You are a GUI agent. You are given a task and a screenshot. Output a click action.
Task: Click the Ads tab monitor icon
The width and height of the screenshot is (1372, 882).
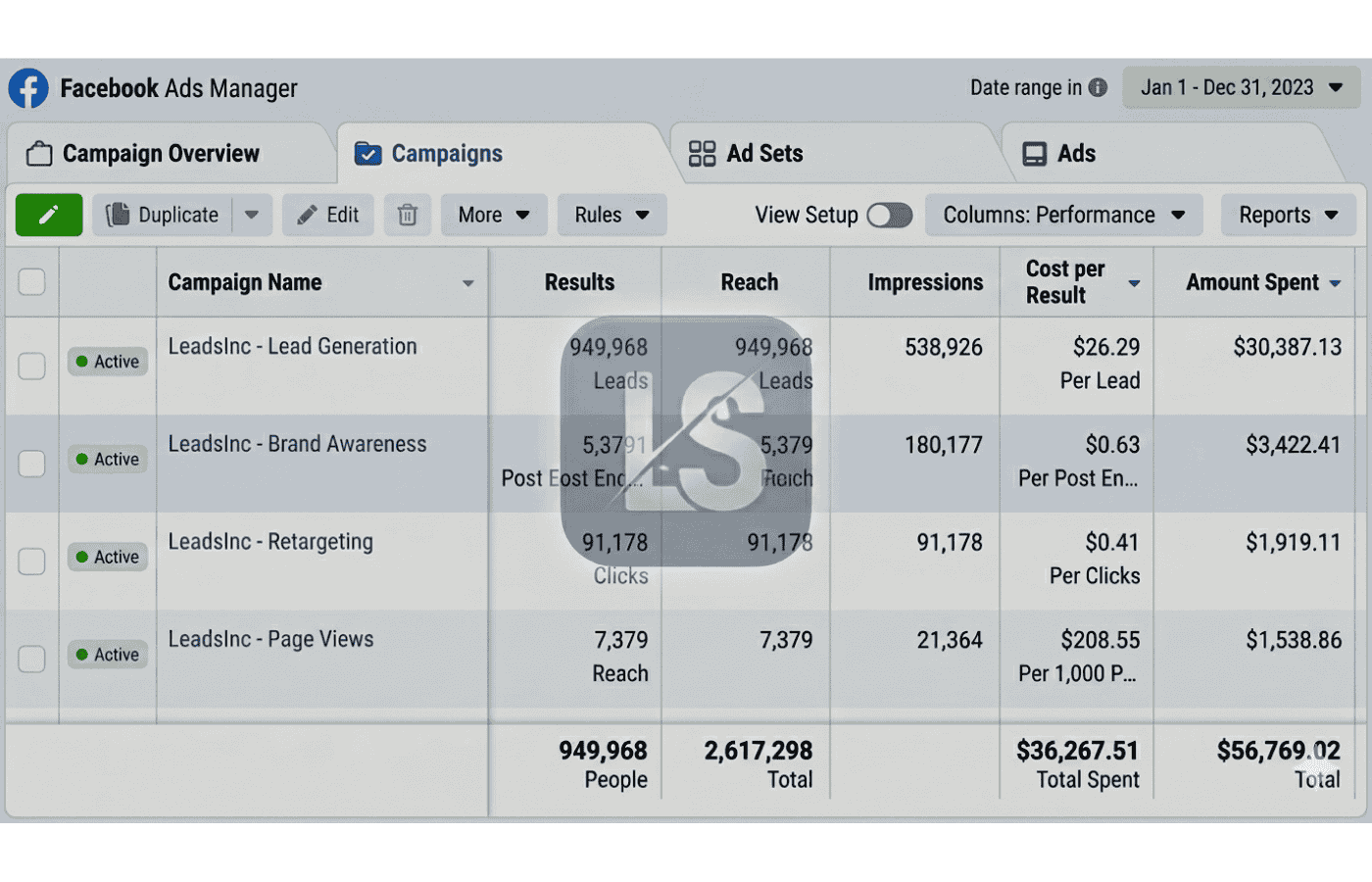click(1034, 154)
